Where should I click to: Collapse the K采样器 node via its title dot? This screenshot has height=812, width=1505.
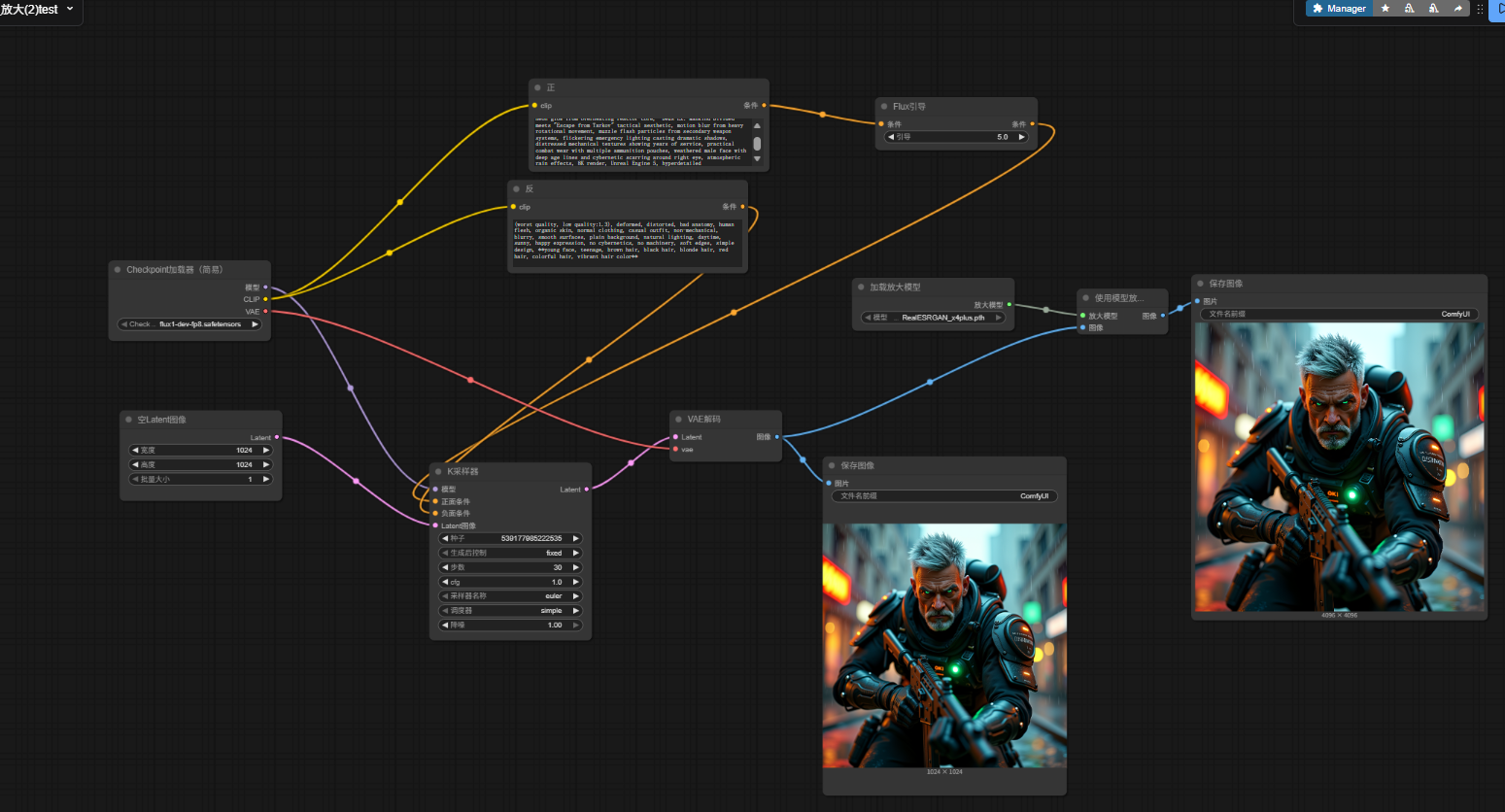click(x=438, y=471)
